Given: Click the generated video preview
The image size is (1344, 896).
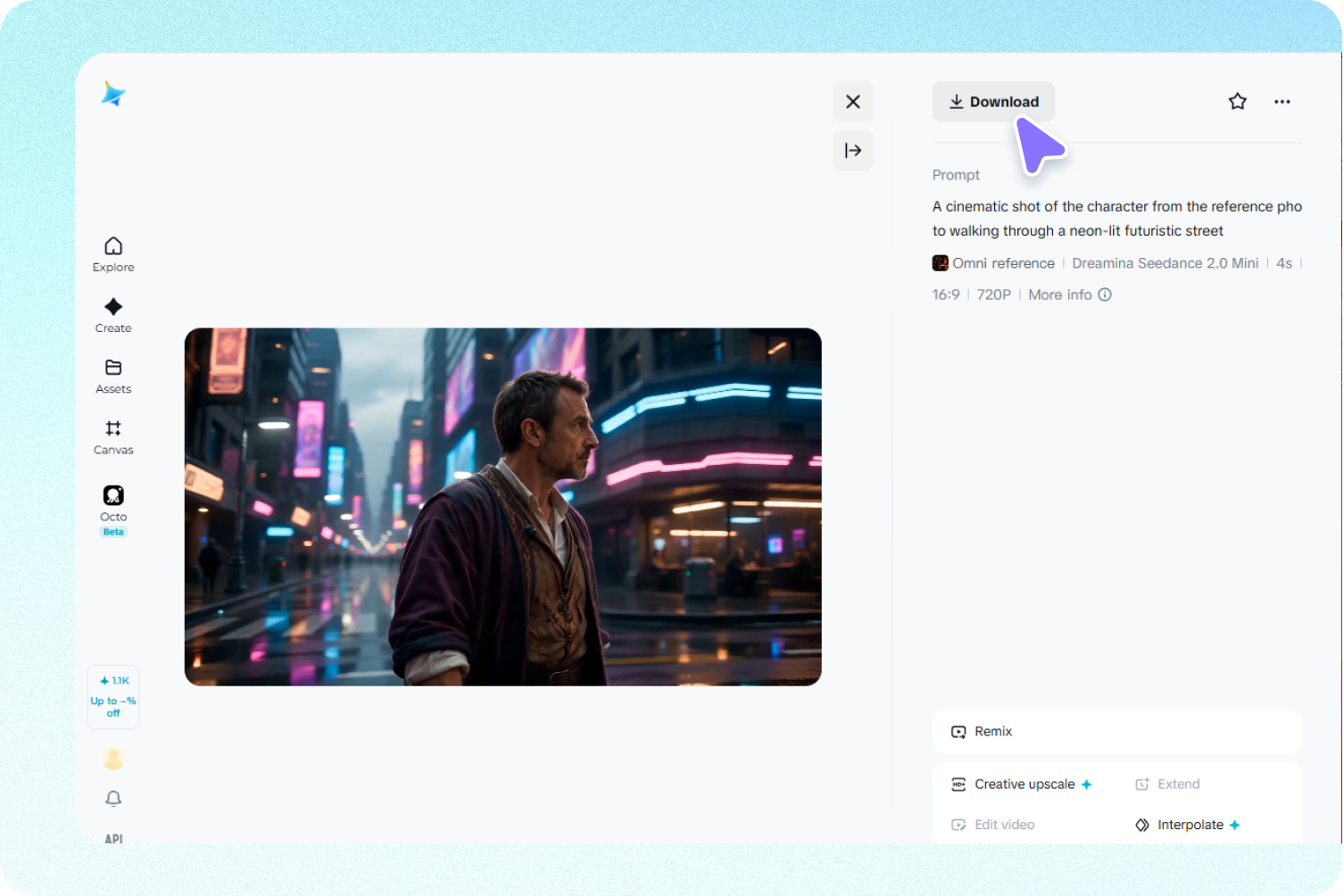Looking at the screenshot, I should (503, 507).
